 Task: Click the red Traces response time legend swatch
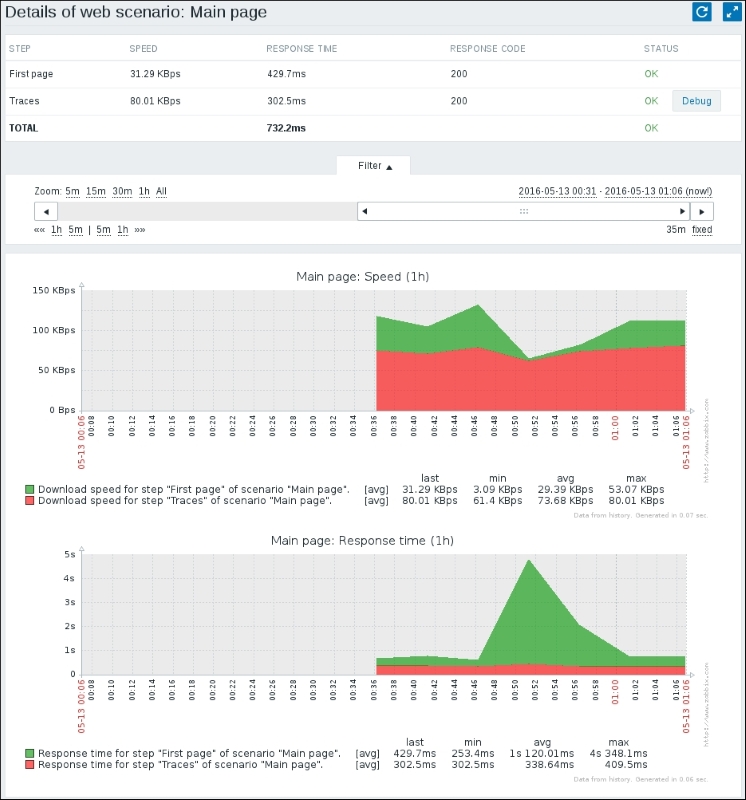click(x=30, y=764)
